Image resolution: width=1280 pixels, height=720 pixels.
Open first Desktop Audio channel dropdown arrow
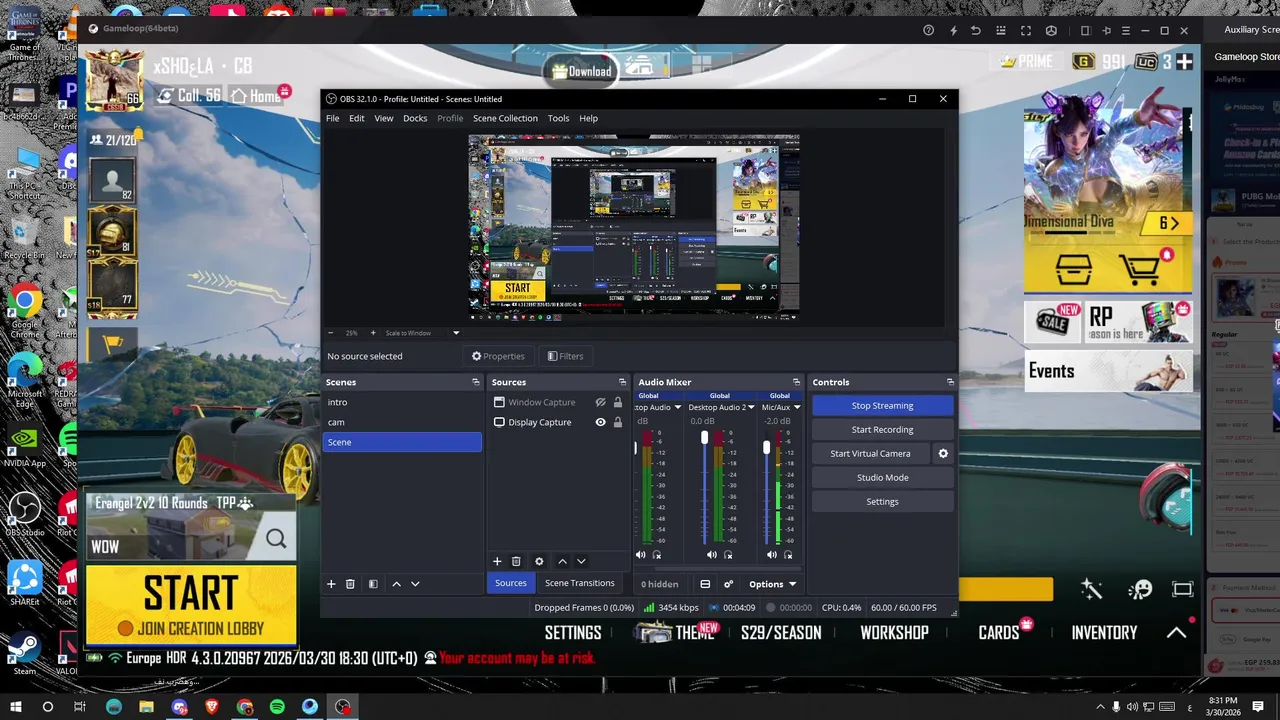pyautogui.click(x=677, y=408)
